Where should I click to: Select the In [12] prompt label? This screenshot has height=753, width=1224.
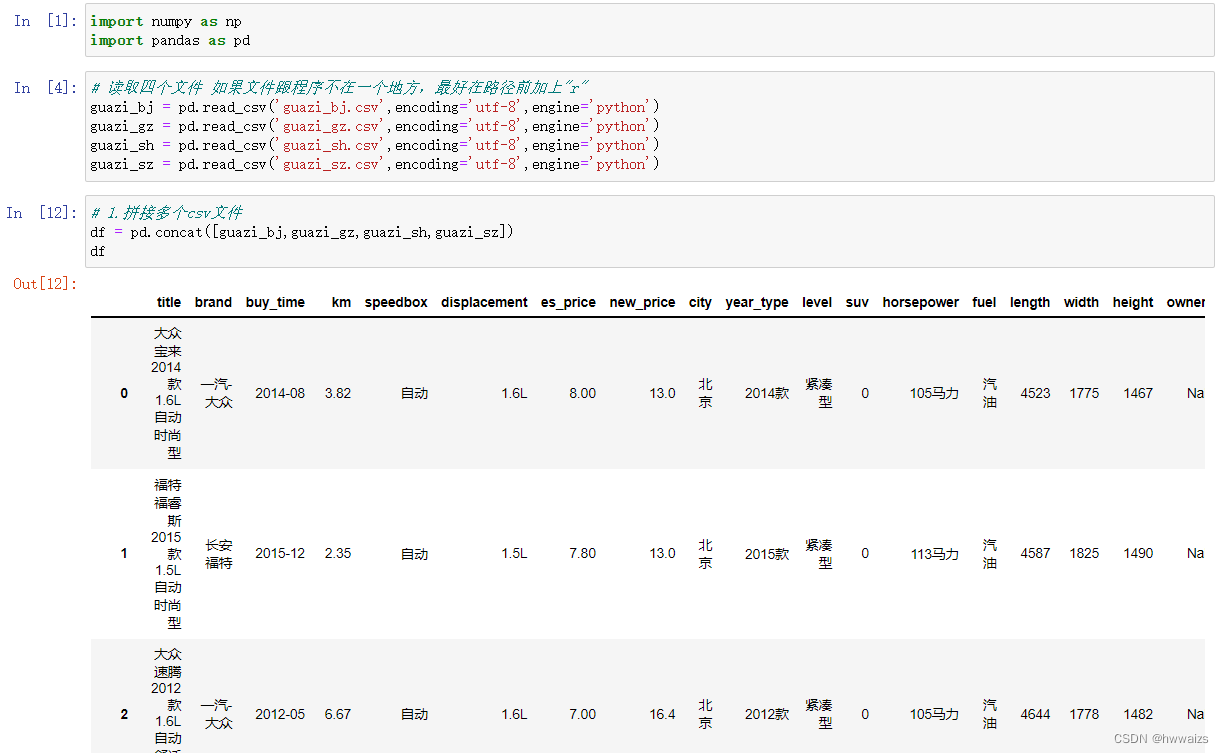(x=41, y=212)
